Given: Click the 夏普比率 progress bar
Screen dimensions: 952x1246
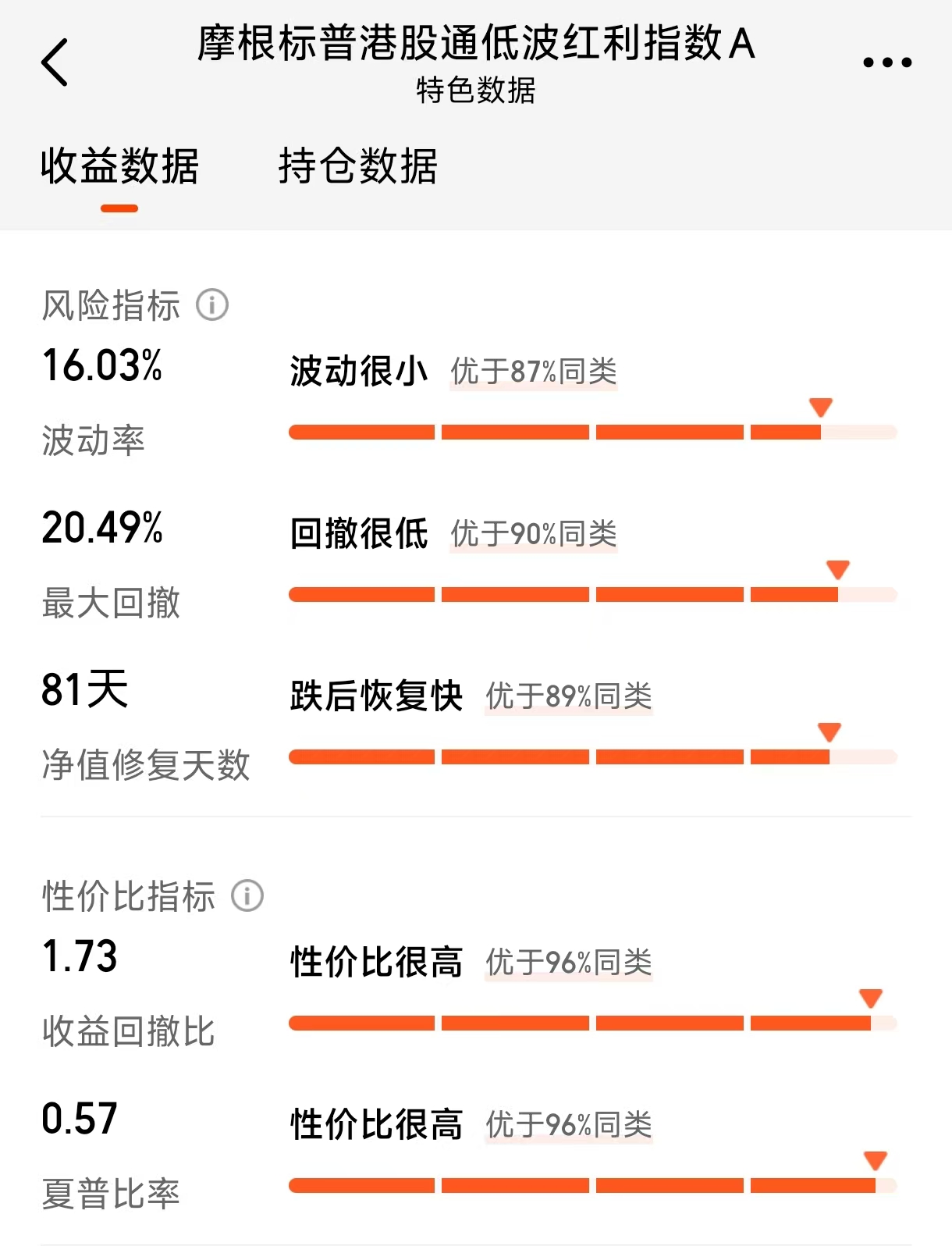Looking at the screenshot, I should [593, 1186].
